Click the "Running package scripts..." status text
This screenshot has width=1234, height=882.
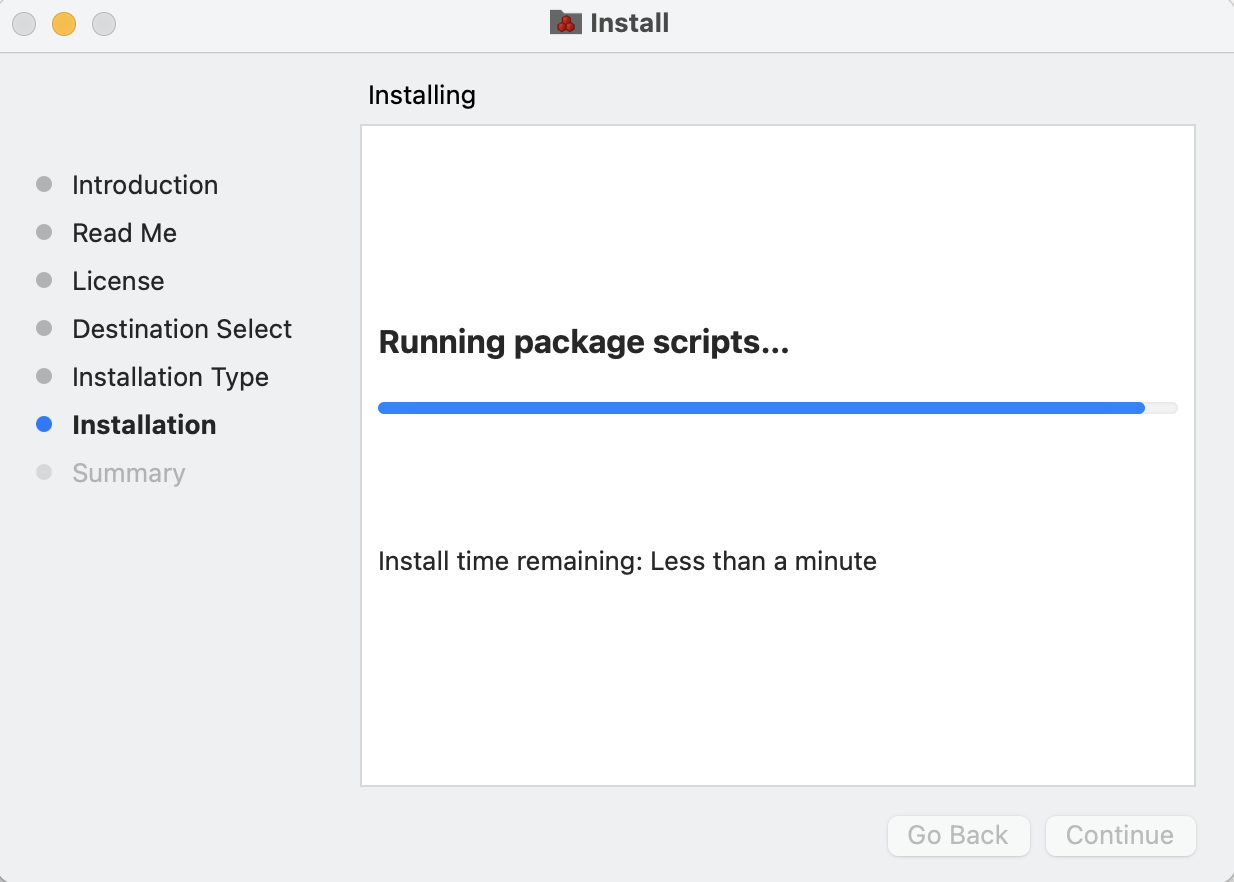tap(584, 343)
